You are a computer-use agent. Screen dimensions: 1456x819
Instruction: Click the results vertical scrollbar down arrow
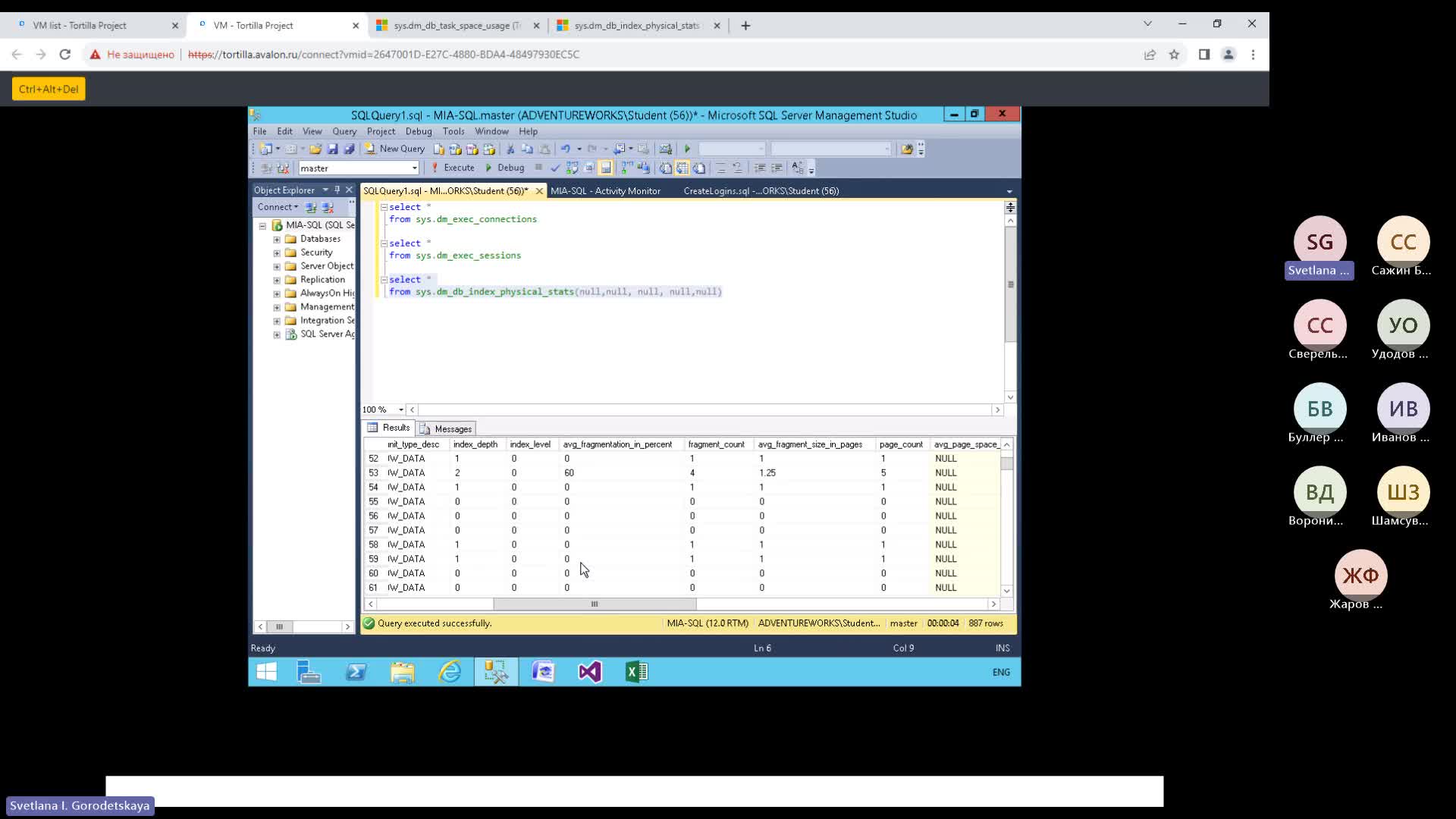click(1007, 591)
